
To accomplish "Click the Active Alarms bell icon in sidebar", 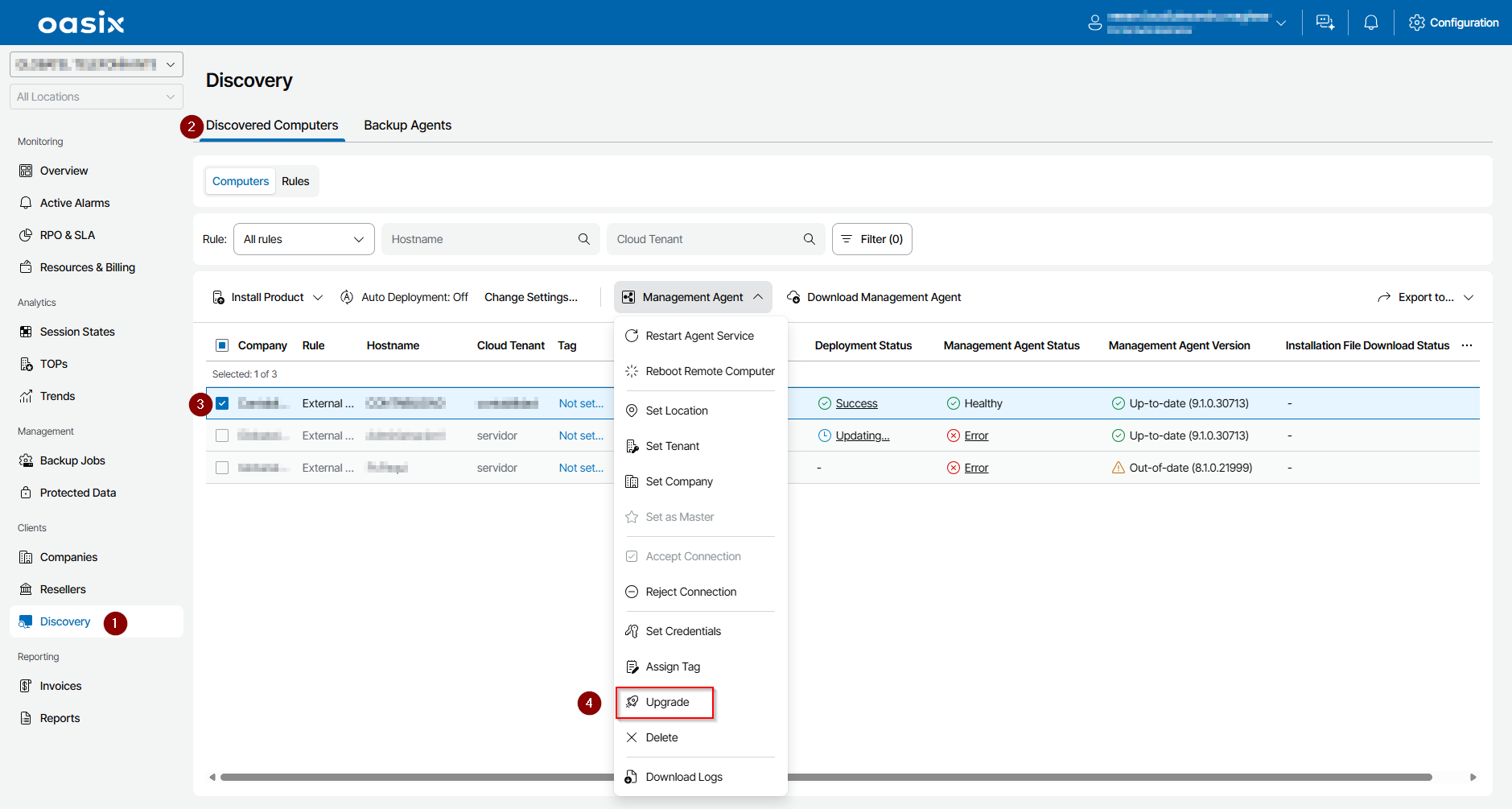I will [x=26, y=203].
